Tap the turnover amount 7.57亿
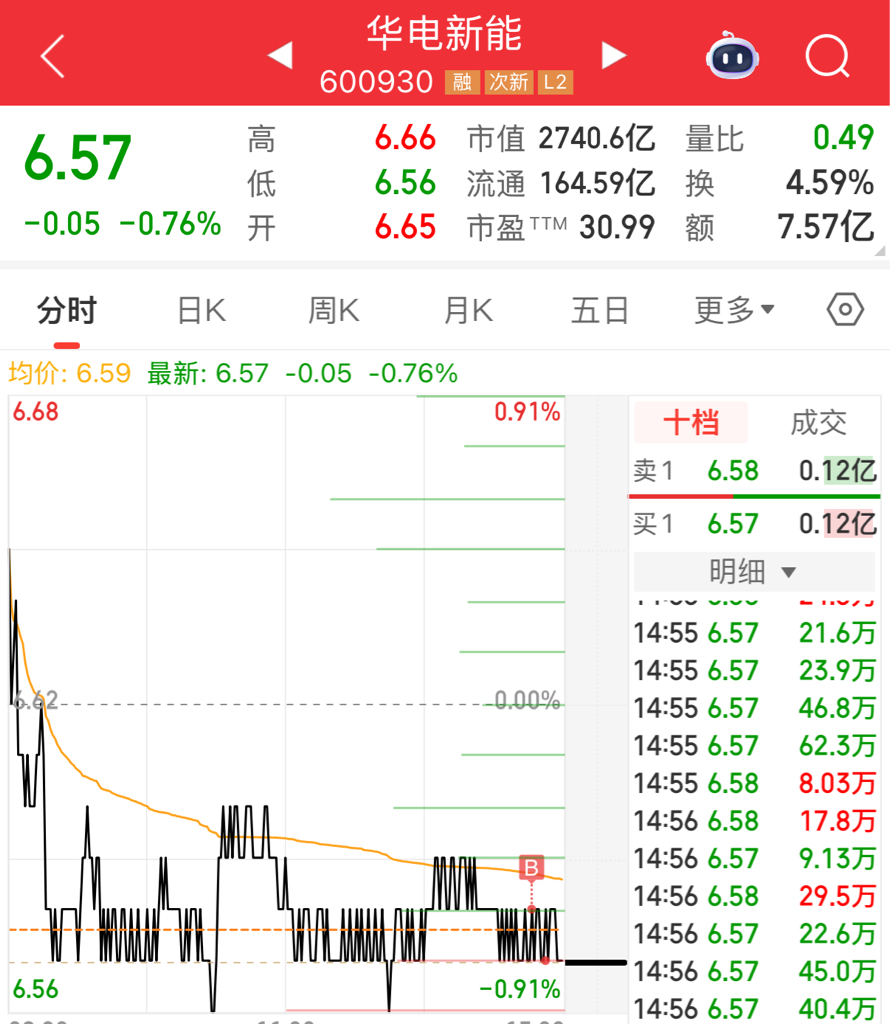This screenshot has height=1024, width=890. pyautogui.click(x=826, y=227)
